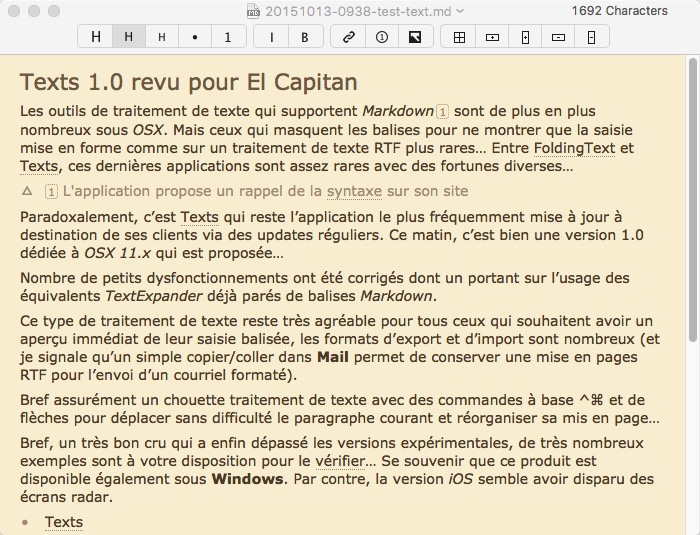Toggle italic formatting
The height and width of the screenshot is (535, 700).
pyautogui.click(x=271, y=37)
